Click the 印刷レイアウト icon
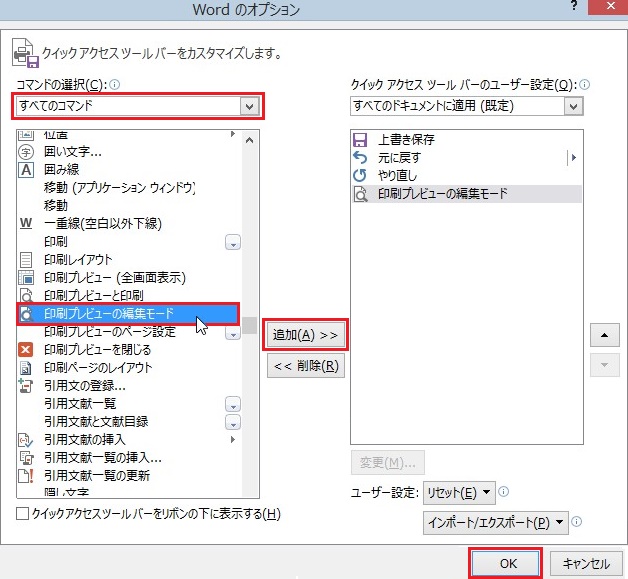 (x=26, y=260)
